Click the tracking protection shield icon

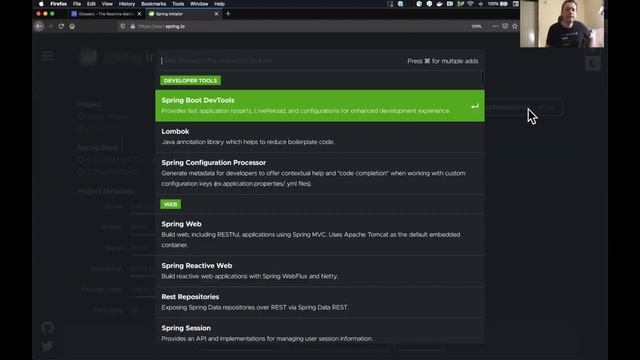coord(122,26)
